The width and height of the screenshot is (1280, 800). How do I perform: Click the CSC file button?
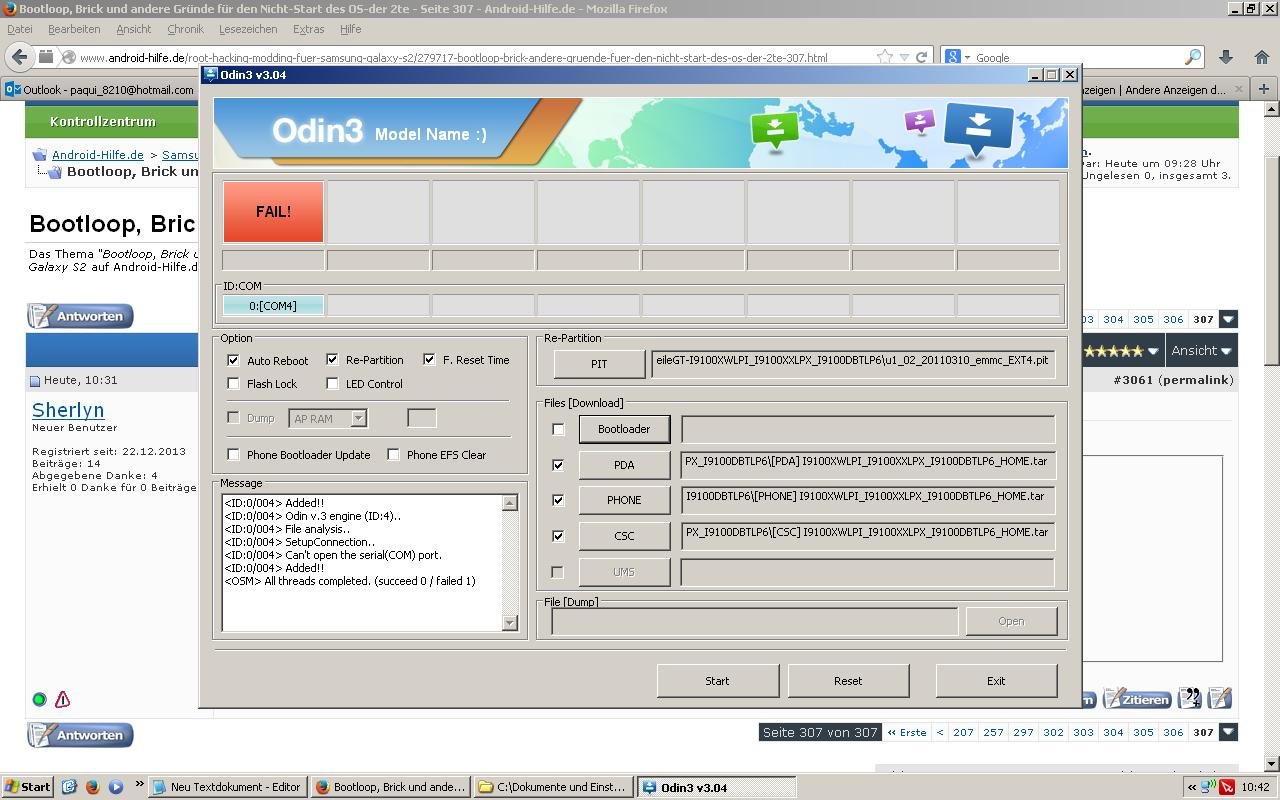click(x=624, y=536)
